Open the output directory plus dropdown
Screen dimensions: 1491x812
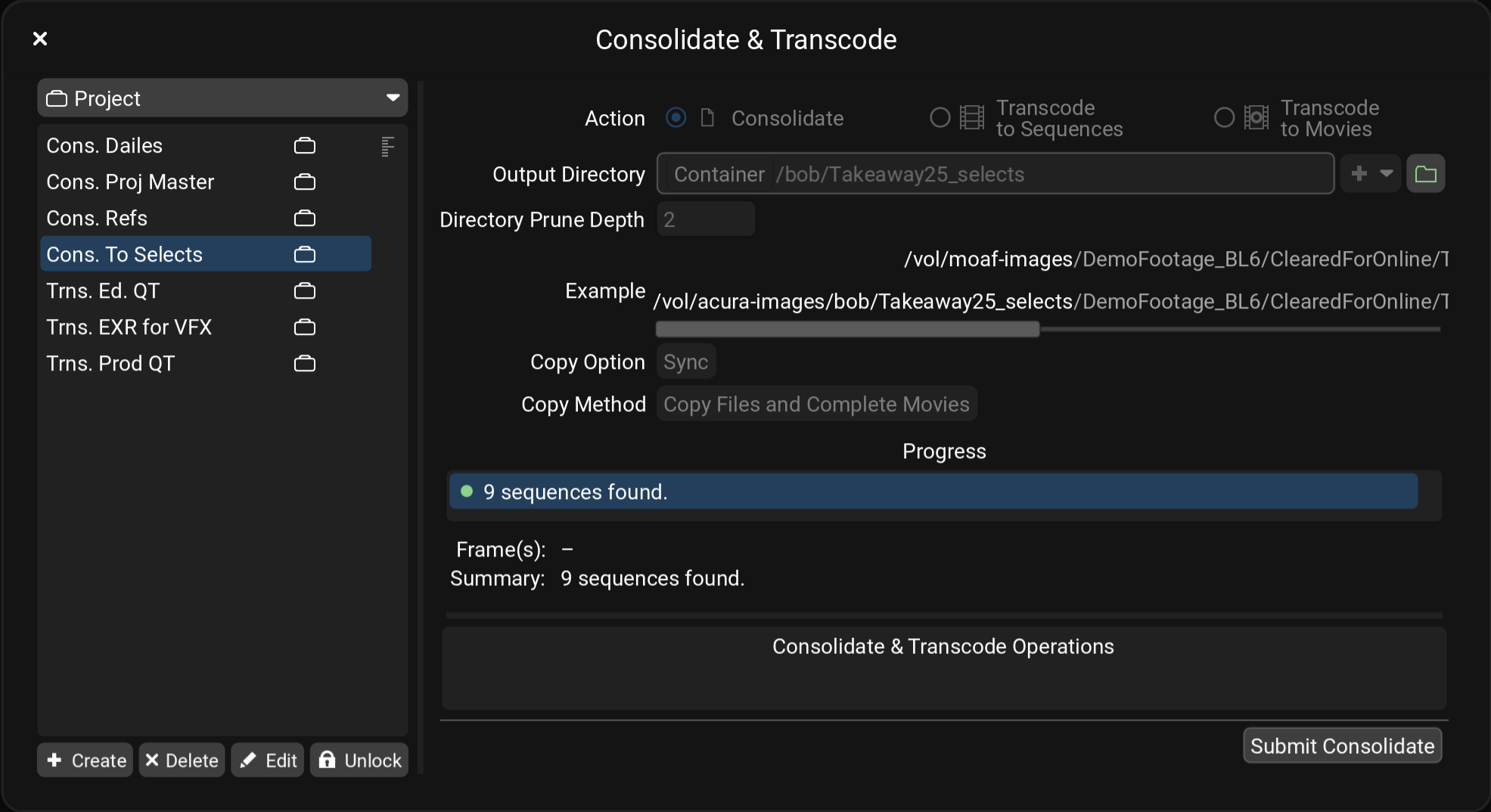point(1371,174)
